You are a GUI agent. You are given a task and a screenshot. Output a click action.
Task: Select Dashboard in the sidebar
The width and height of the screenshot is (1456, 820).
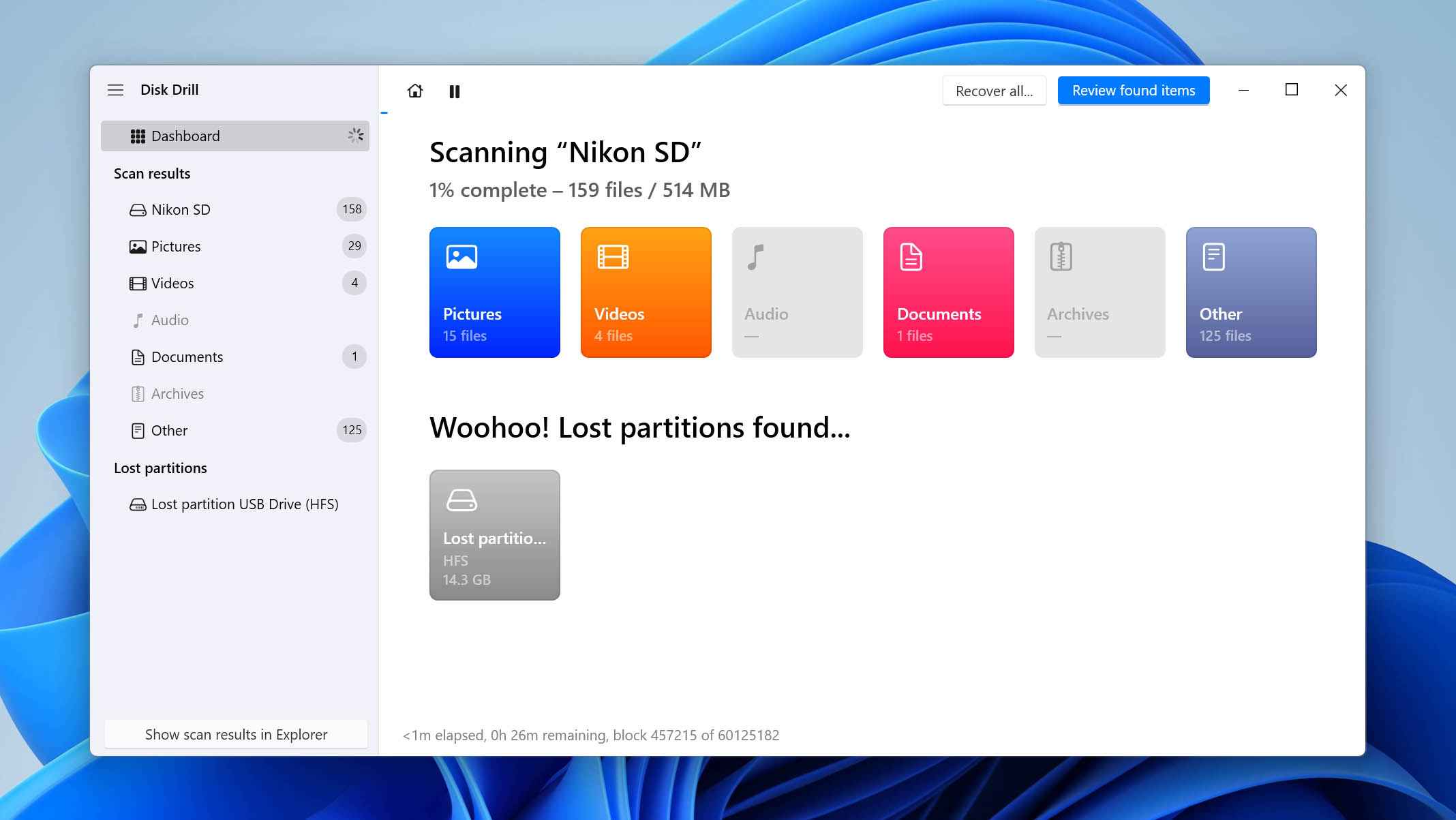pyautogui.click(x=235, y=136)
